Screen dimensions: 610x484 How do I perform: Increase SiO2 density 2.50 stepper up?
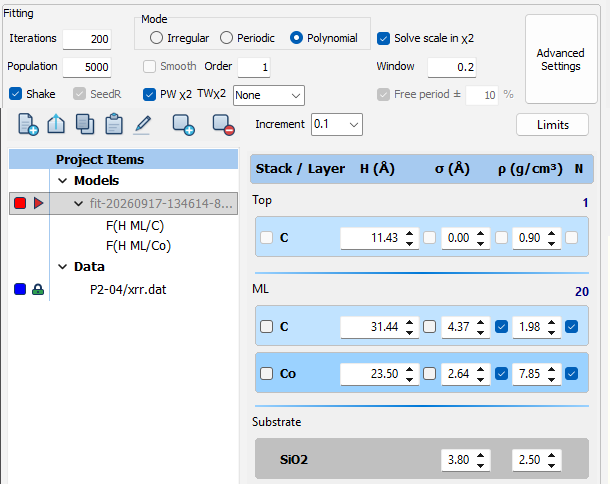(552, 455)
